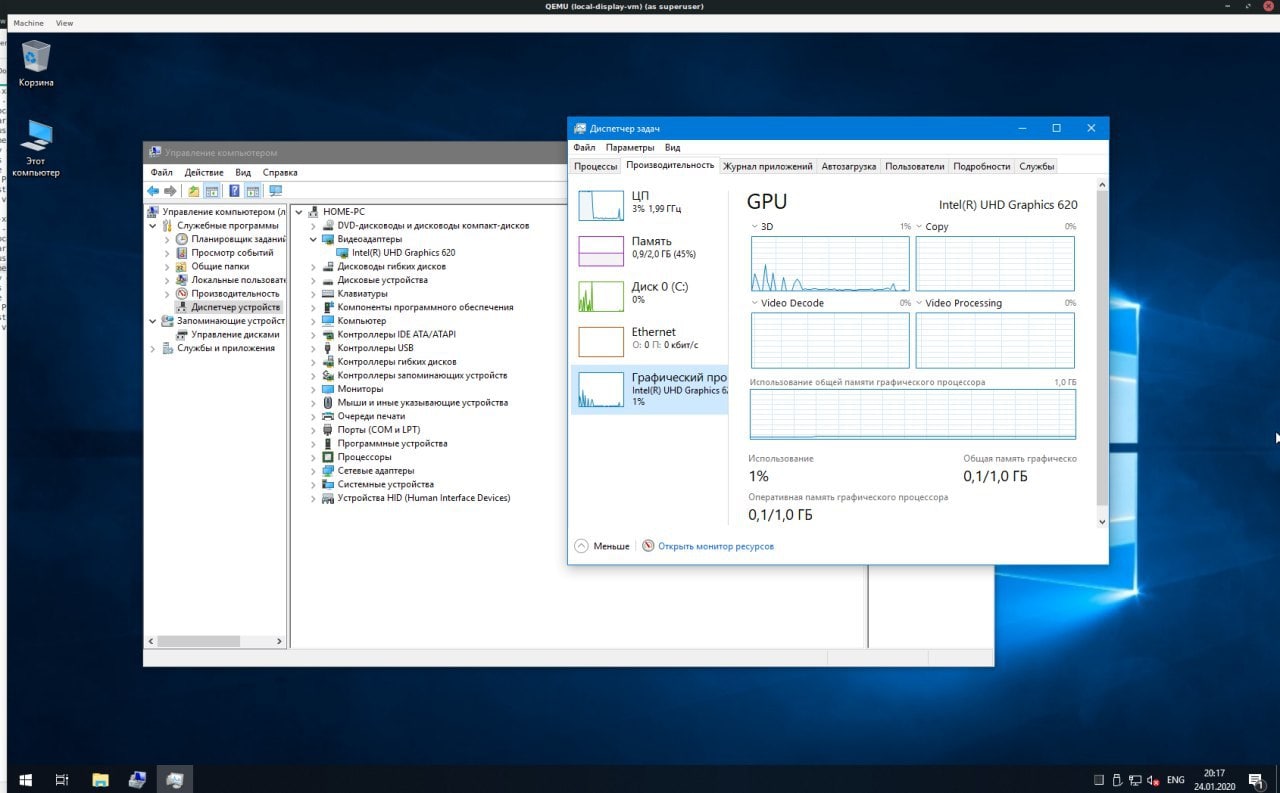Click the Производительность tree icon
The width and height of the screenshot is (1280, 793).
182,294
